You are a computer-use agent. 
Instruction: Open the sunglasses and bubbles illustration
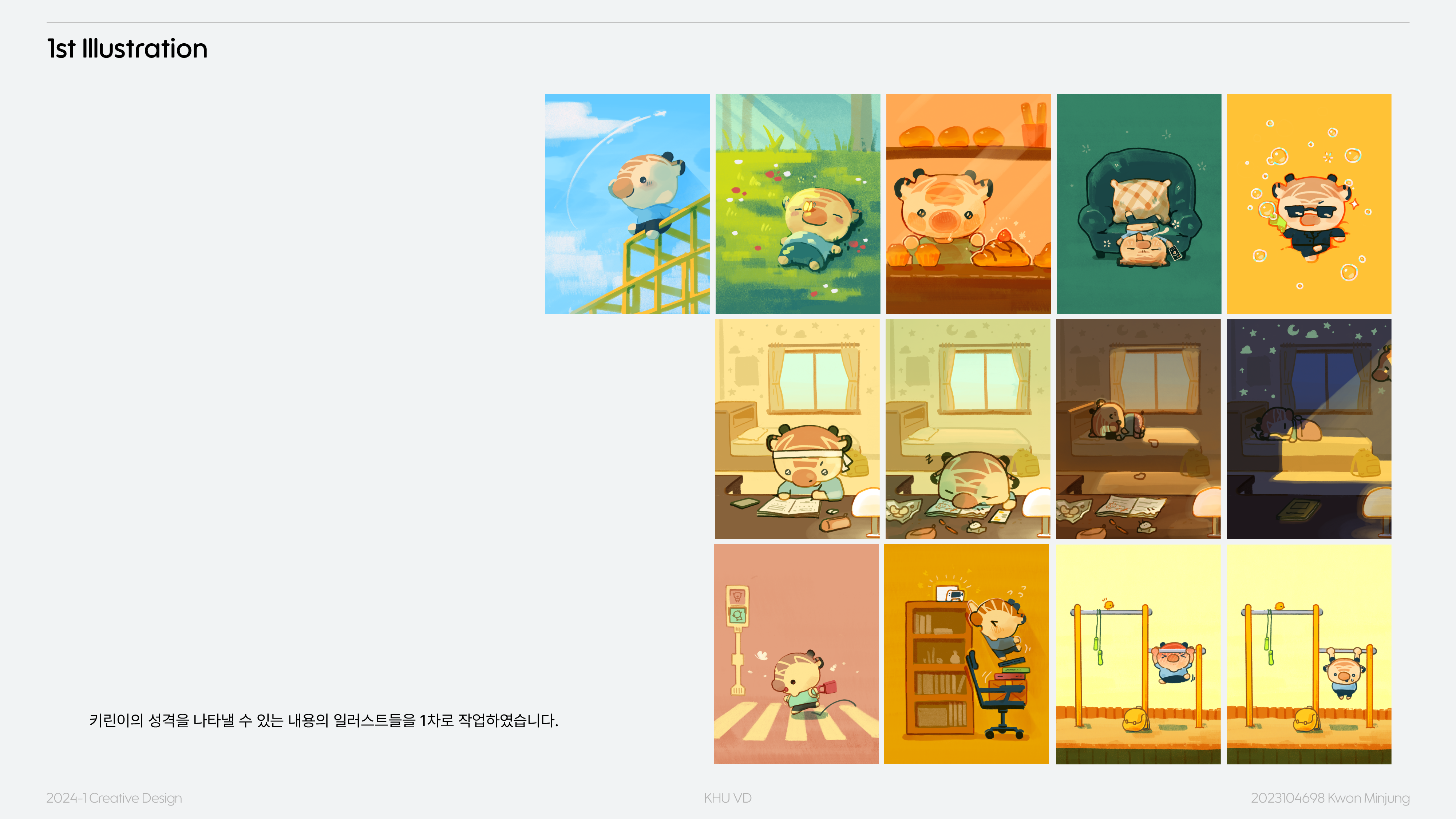[1309, 204]
